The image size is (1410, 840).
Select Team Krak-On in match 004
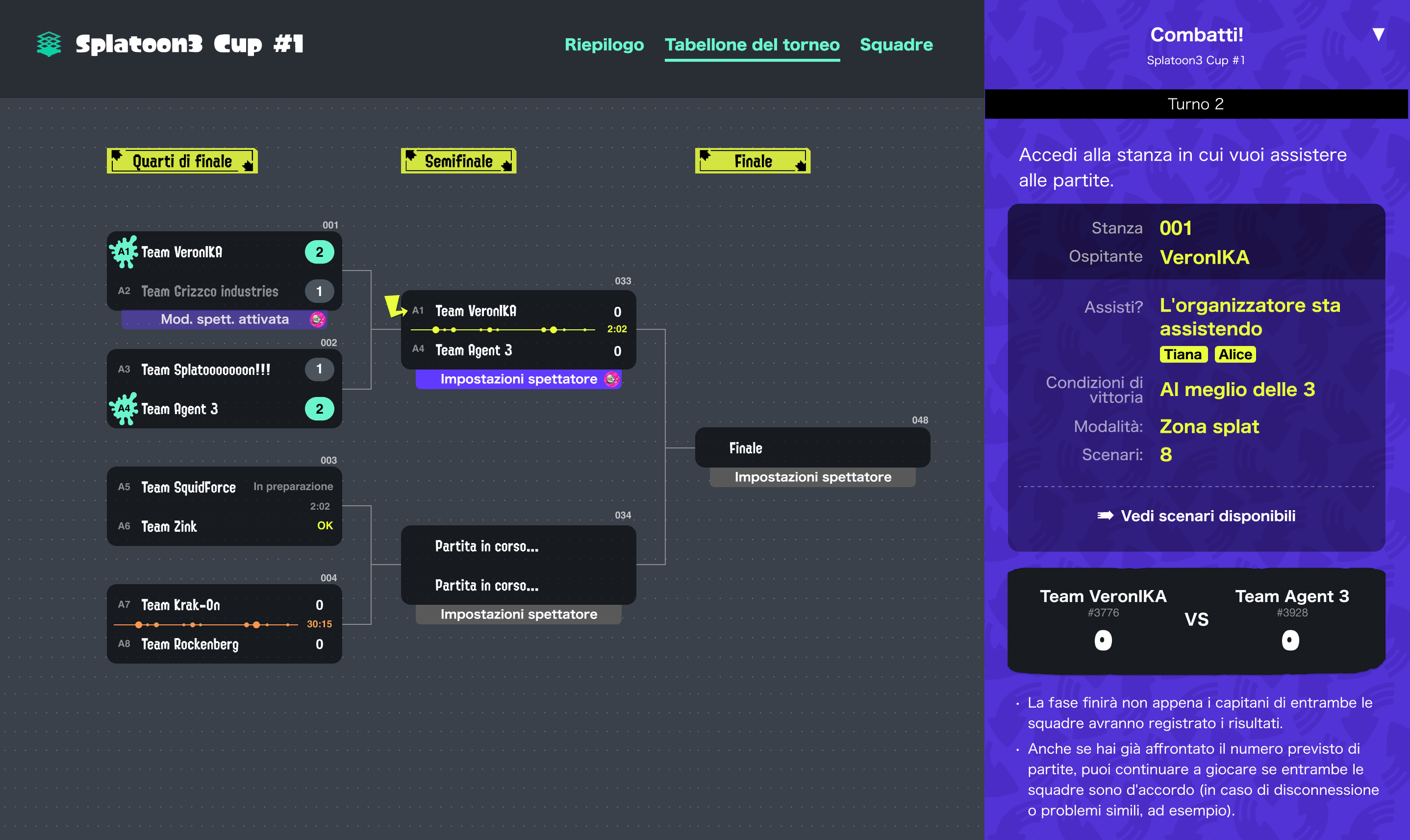[224, 605]
